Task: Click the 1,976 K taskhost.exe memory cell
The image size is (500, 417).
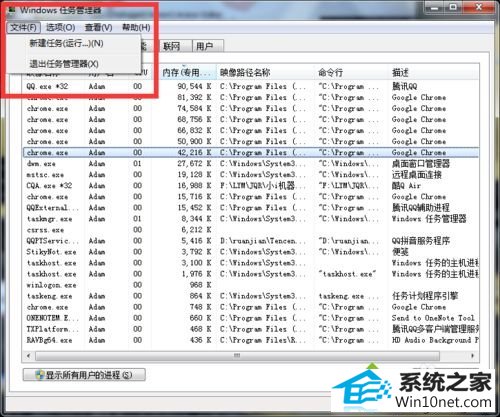Action: coord(196,274)
